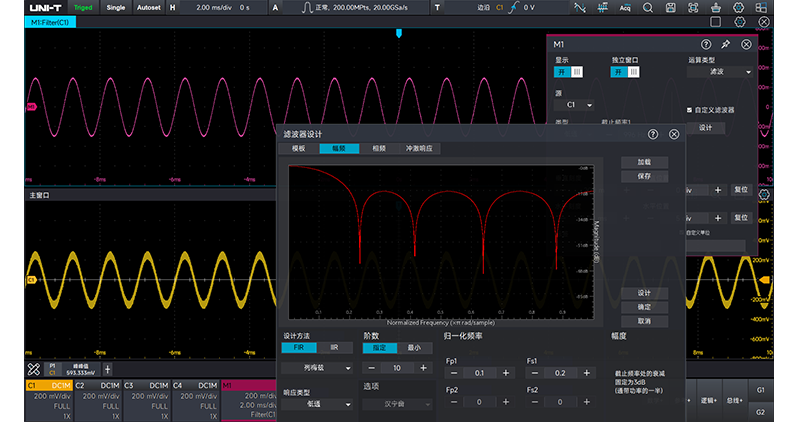Expand the C1 source dropdown
Image resolution: width=800 pixels, height=422 pixels.
pyautogui.click(x=575, y=104)
